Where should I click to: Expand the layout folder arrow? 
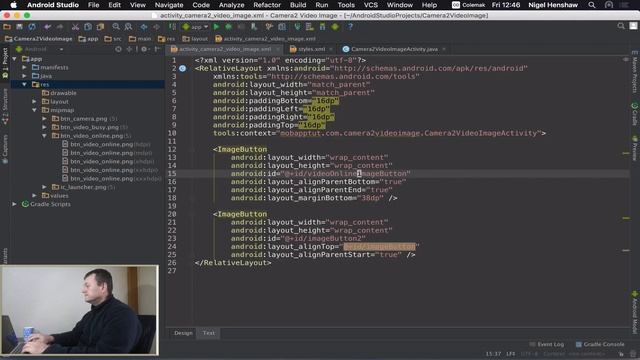pyautogui.click(x=35, y=102)
